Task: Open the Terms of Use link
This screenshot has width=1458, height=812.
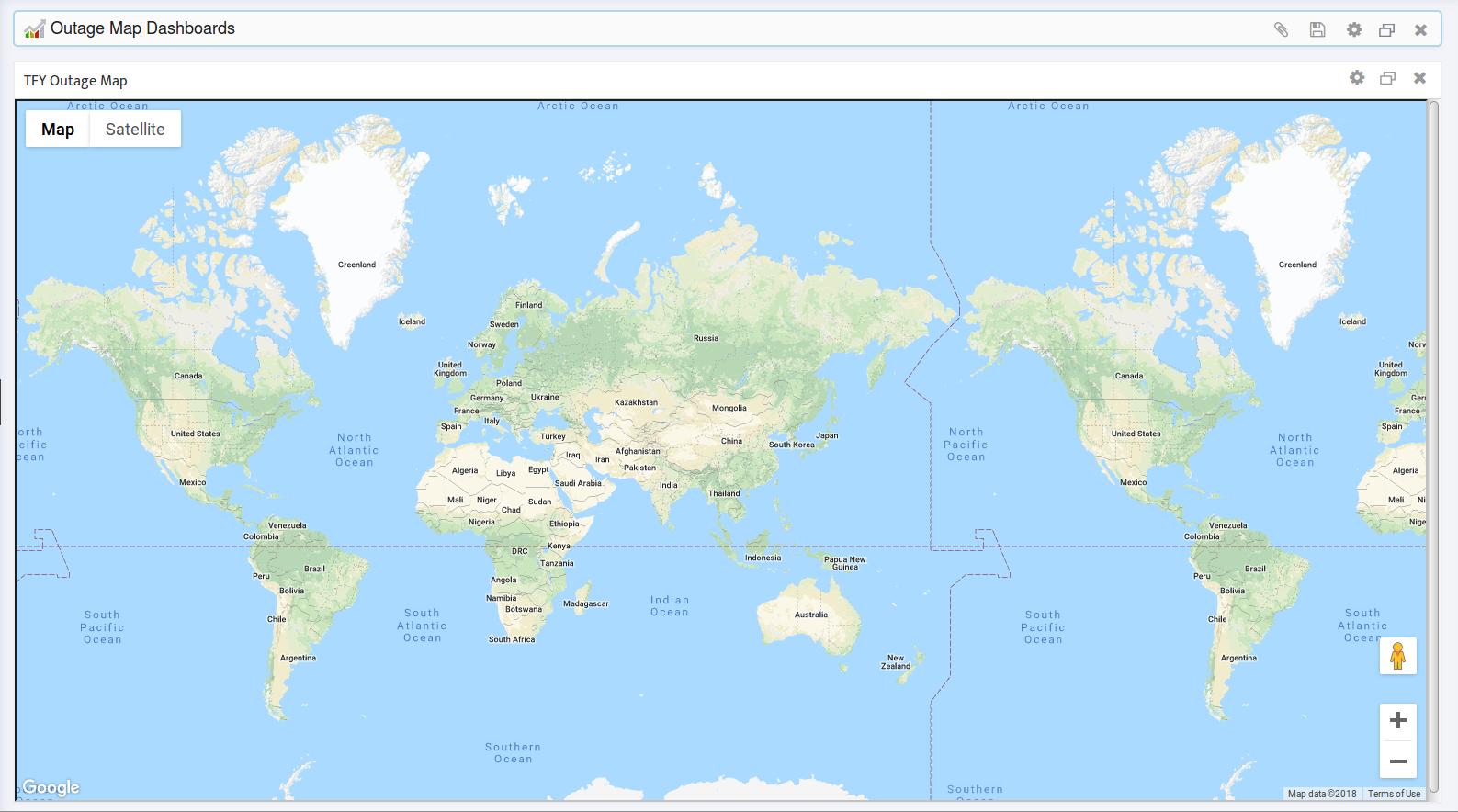Action: pyautogui.click(x=1394, y=794)
